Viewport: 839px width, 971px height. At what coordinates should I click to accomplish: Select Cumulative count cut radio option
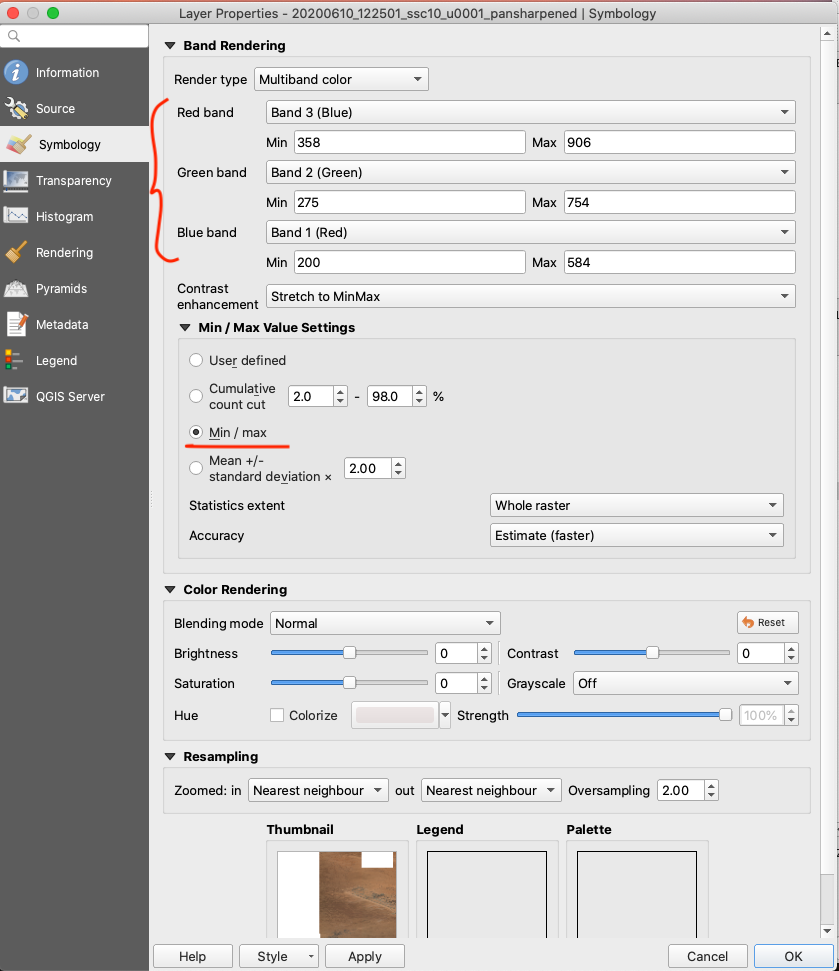pyautogui.click(x=196, y=396)
